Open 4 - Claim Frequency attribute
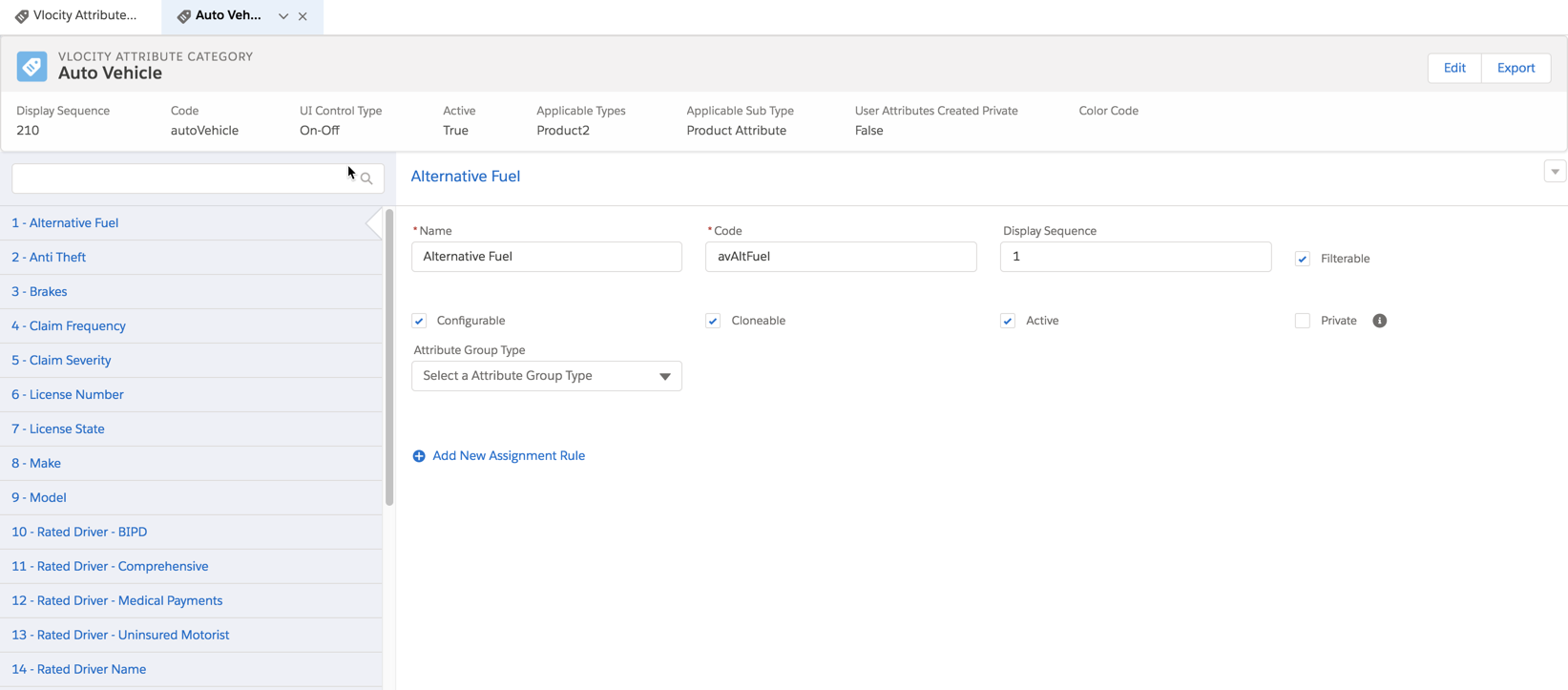The image size is (1568, 690). click(x=191, y=326)
